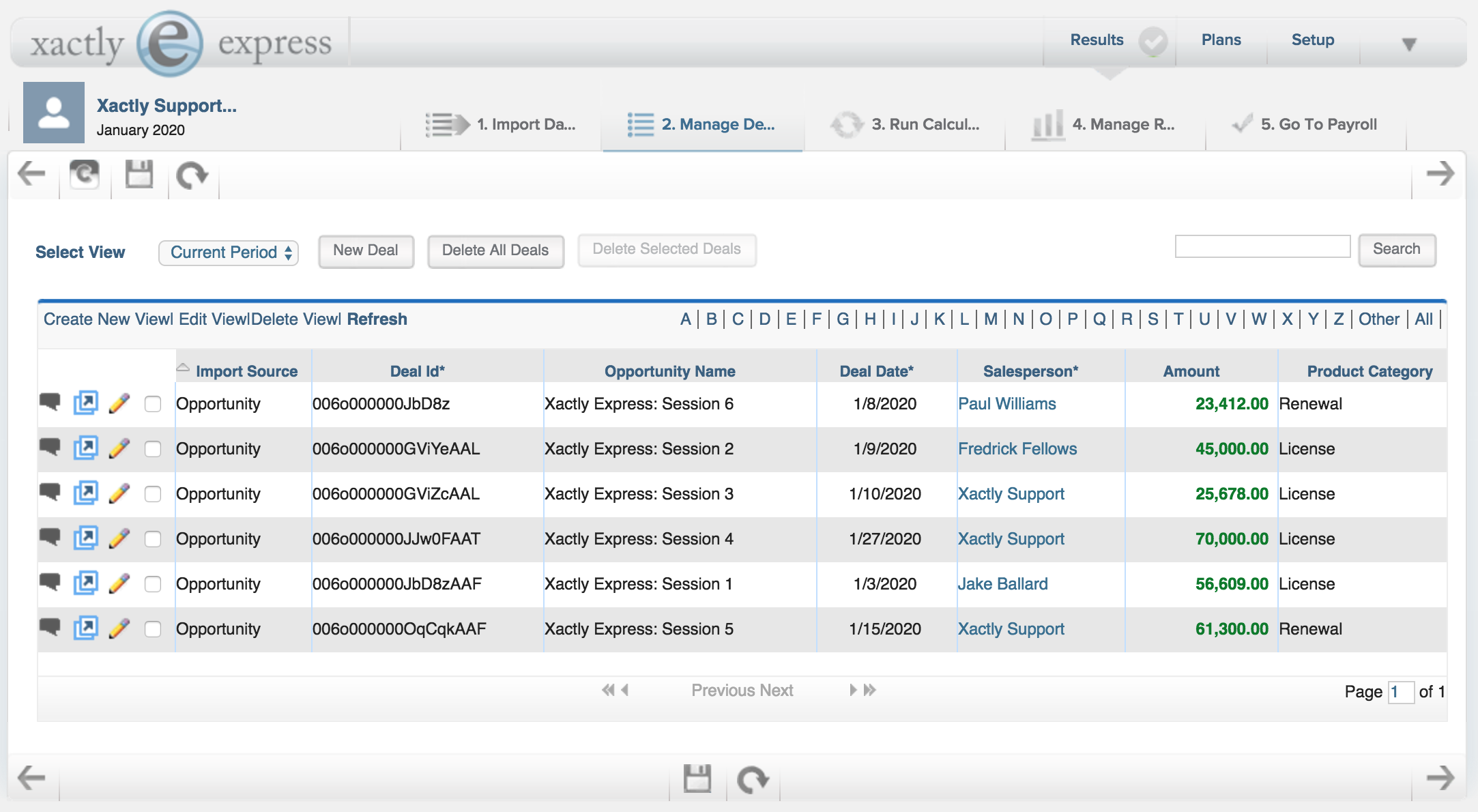Click the Edit View link
This screenshot has width=1478, height=812.
coord(214,319)
